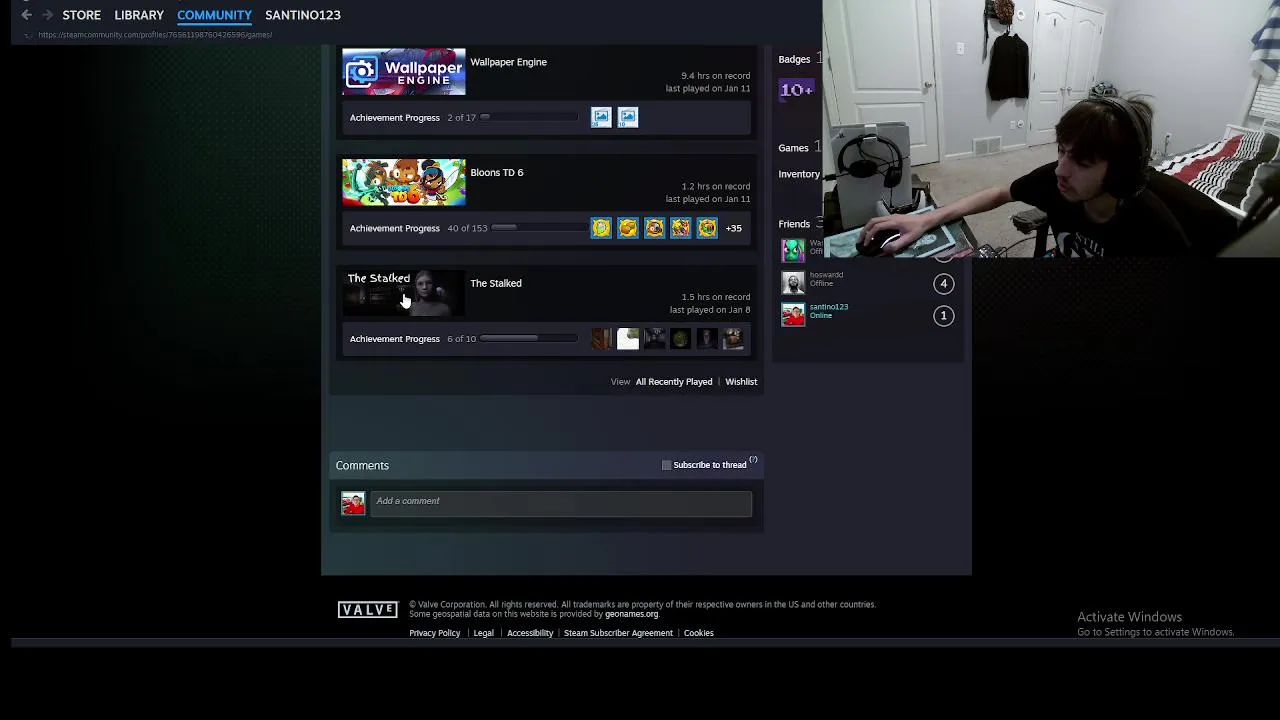The width and height of the screenshot is (1280, 720).
Task: Open the geonames.org link
Action: pos(631,614)
